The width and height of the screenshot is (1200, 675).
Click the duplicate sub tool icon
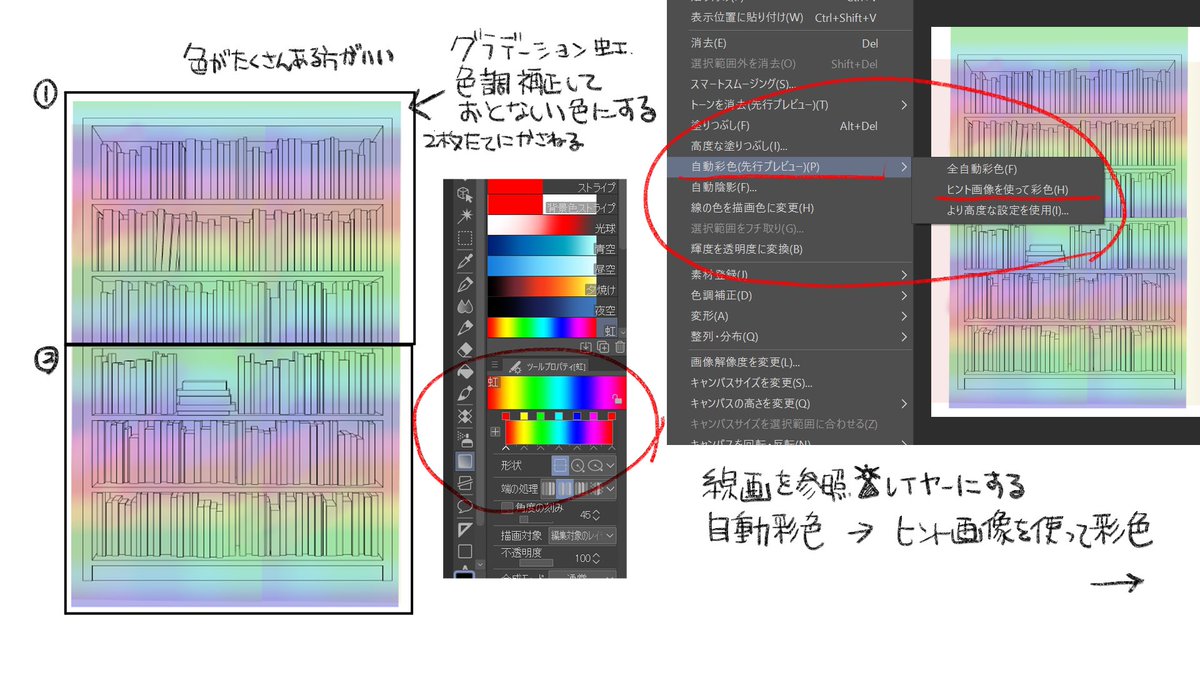click(603, 347)
